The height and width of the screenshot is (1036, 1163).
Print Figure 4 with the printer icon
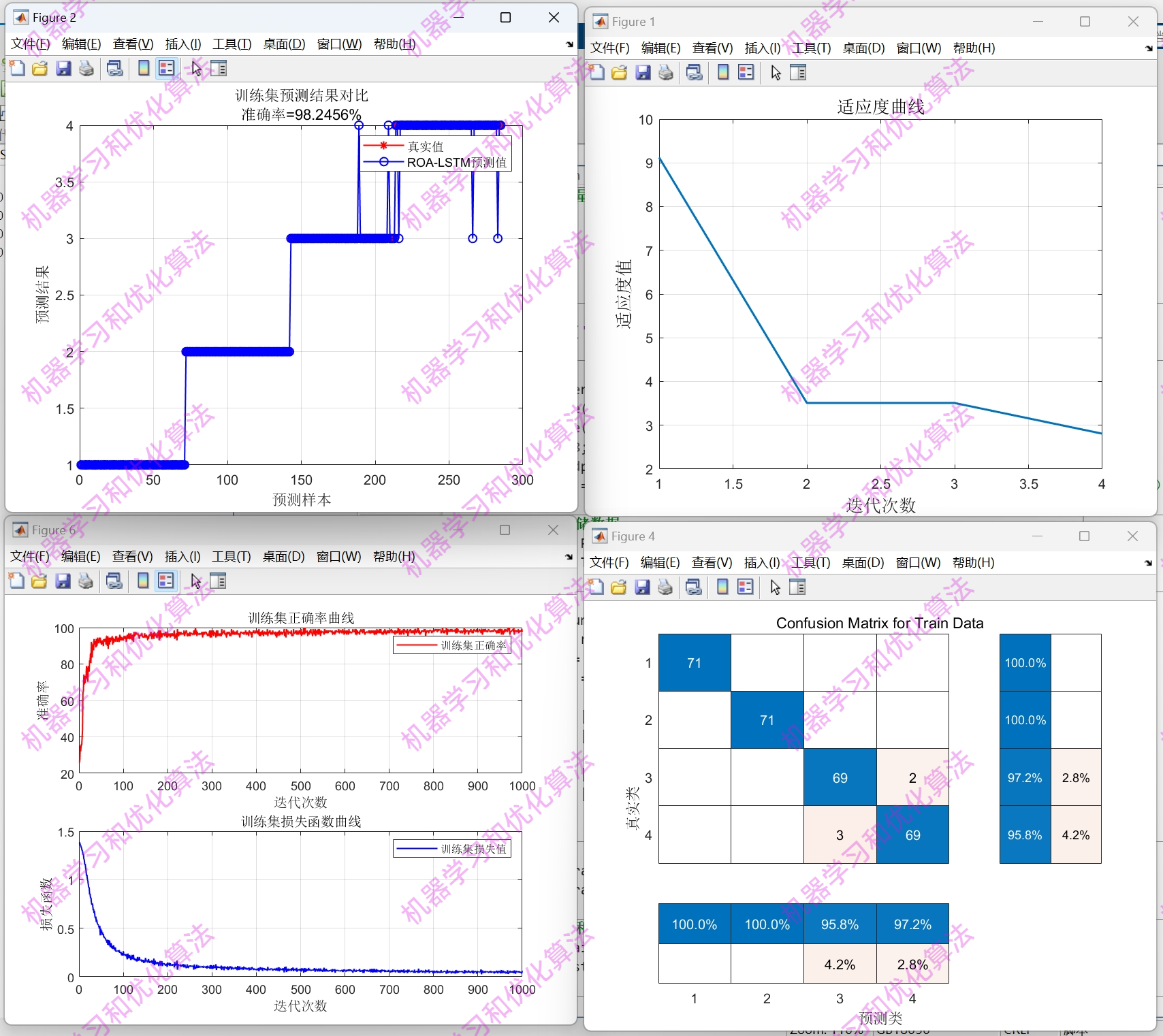pos(665,587)
